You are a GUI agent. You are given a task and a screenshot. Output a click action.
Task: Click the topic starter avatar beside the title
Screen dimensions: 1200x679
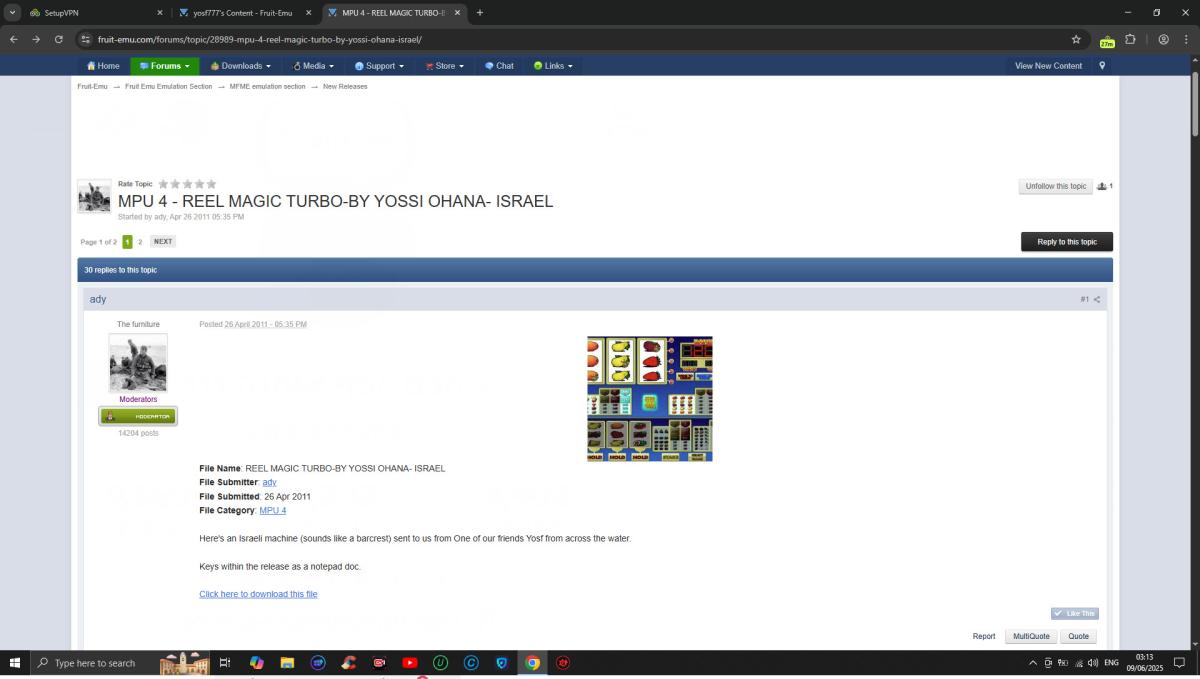[94, 196]
